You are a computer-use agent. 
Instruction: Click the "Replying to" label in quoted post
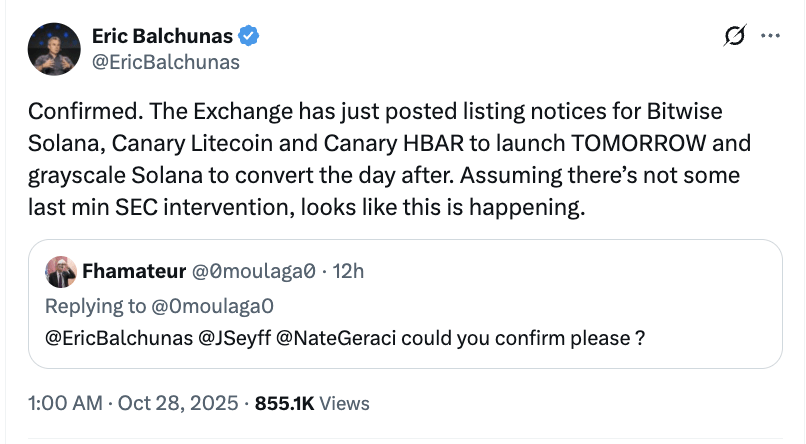tap(99, 304)
